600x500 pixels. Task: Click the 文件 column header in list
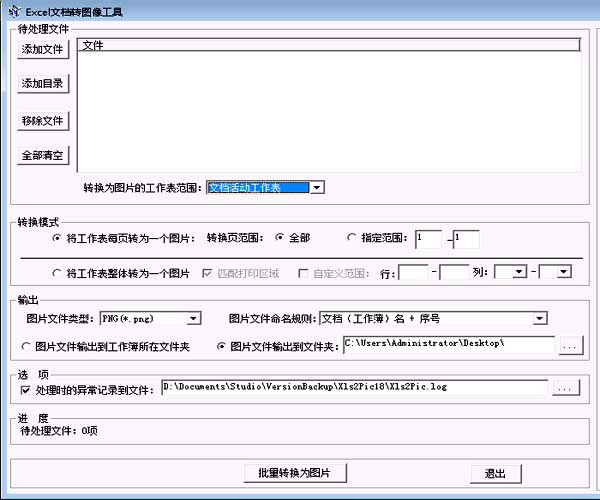coord(329,45)
